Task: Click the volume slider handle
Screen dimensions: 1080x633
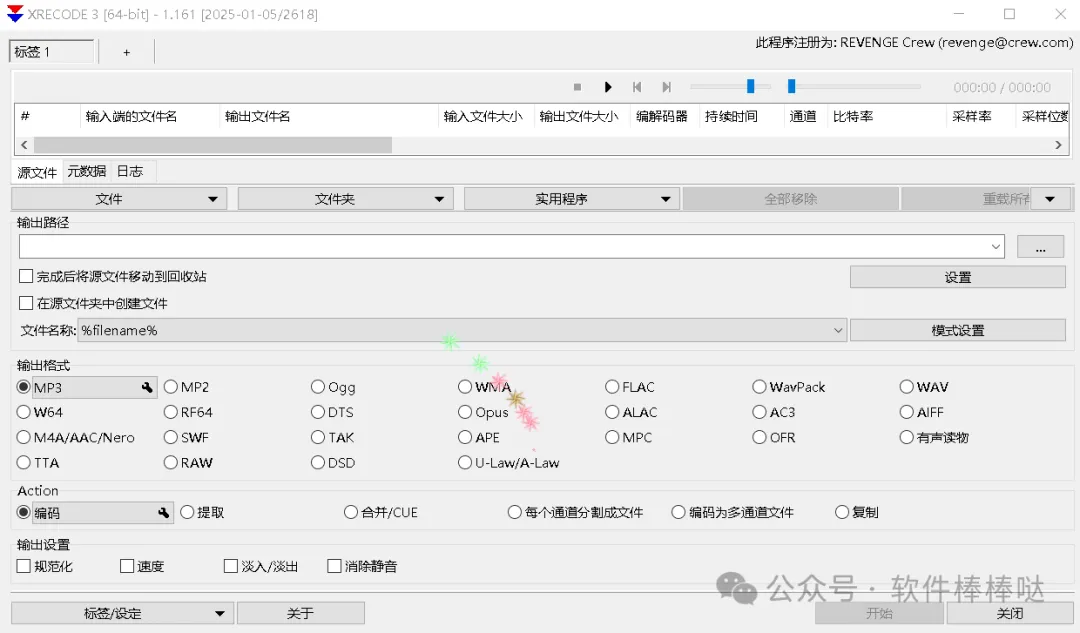Action: point(750,86)
